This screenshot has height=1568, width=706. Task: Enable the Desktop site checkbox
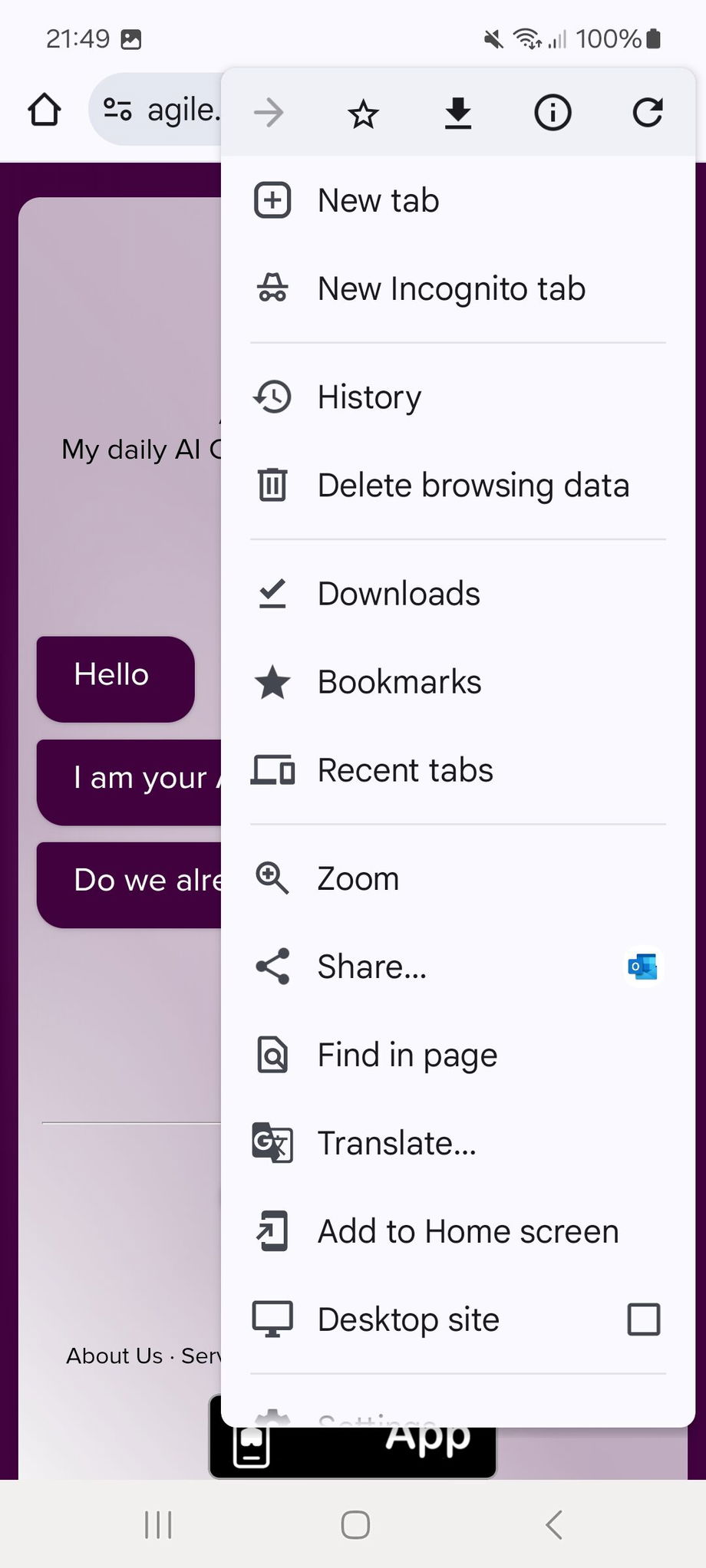[x=643, y=1319]
